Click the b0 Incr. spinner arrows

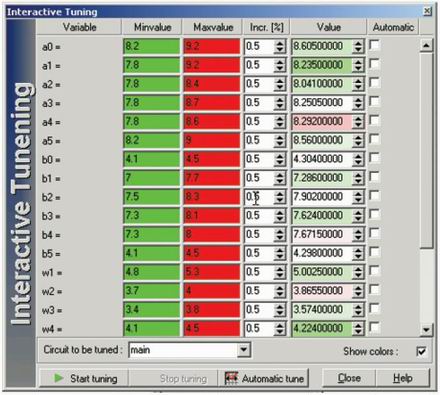(x=280, y=159)
